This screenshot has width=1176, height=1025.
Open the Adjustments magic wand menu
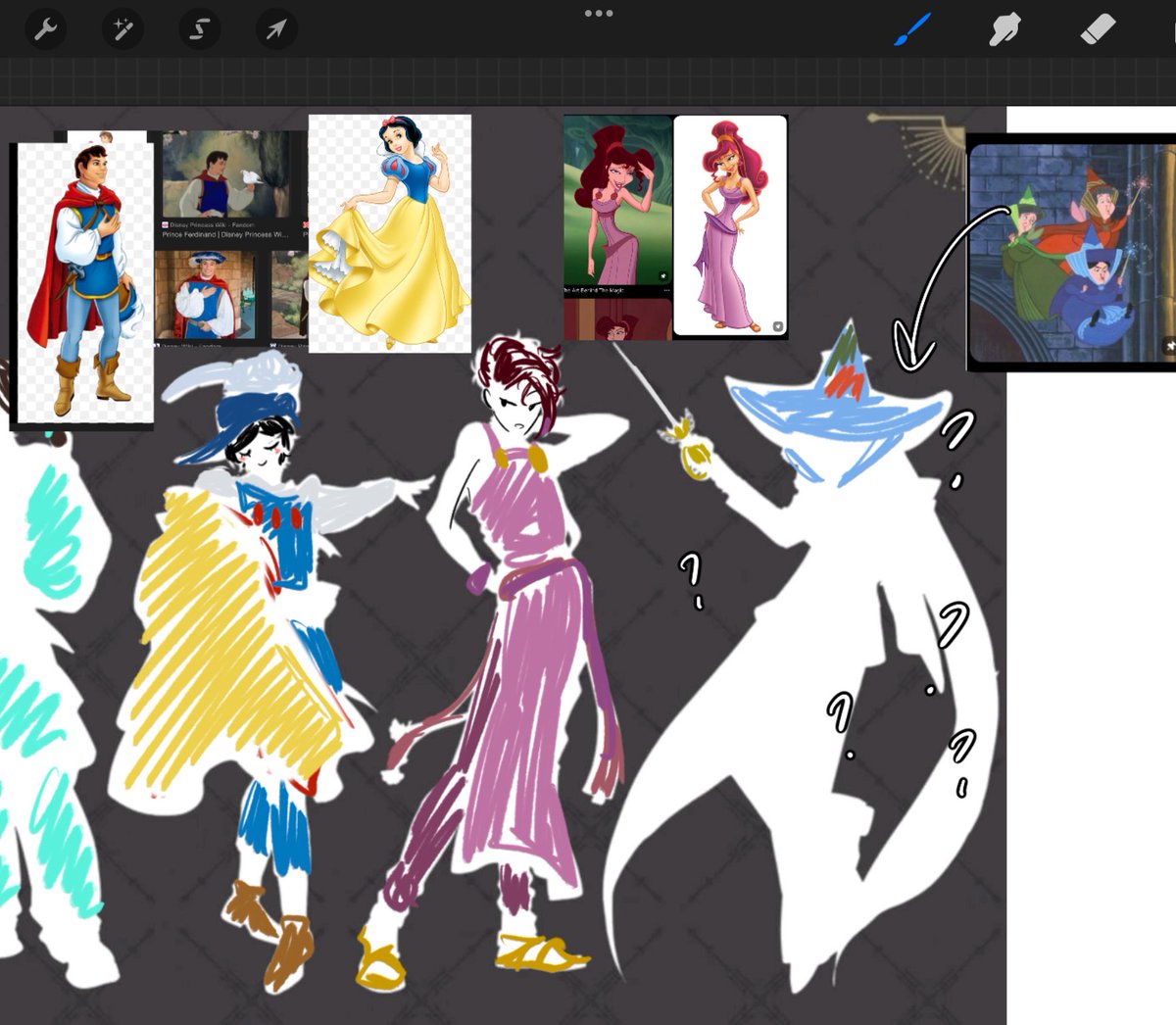pyautogui.click(x=122, y=30)
